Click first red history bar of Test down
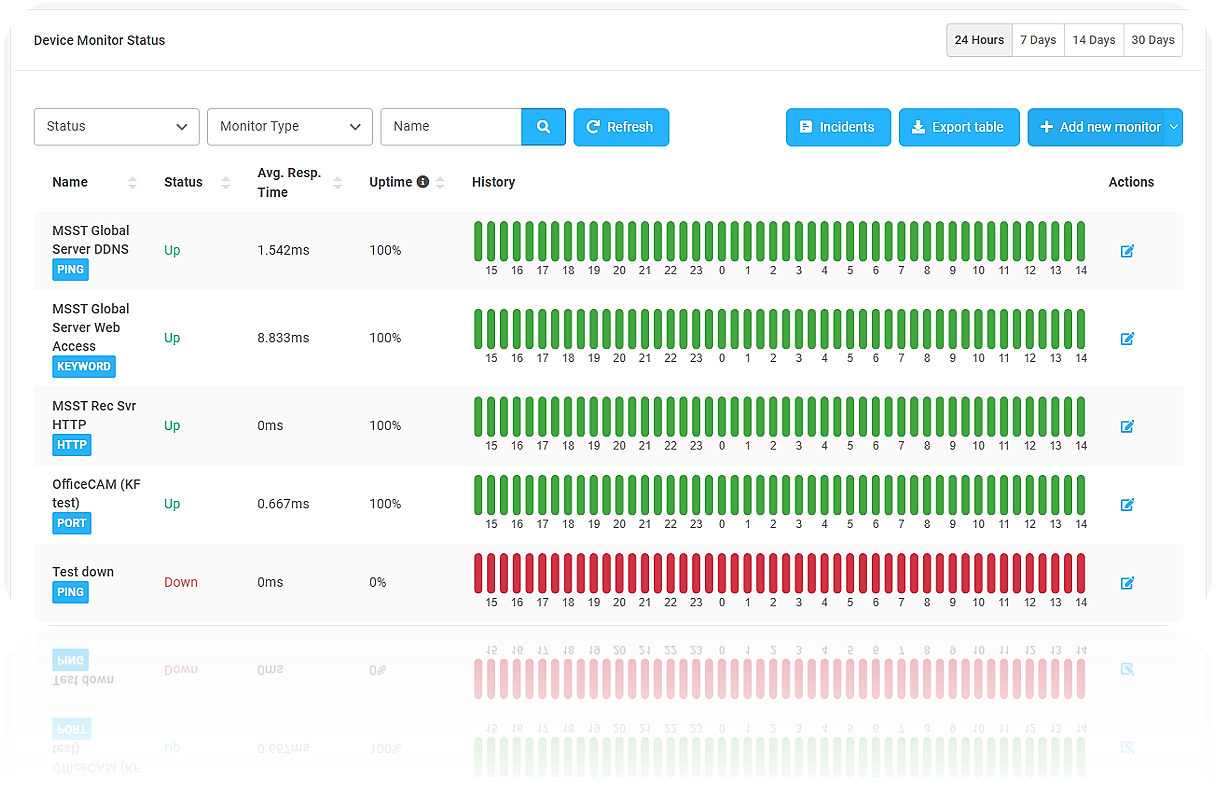The height and width of the screenshot is (796, 1216). coord(478,573)
